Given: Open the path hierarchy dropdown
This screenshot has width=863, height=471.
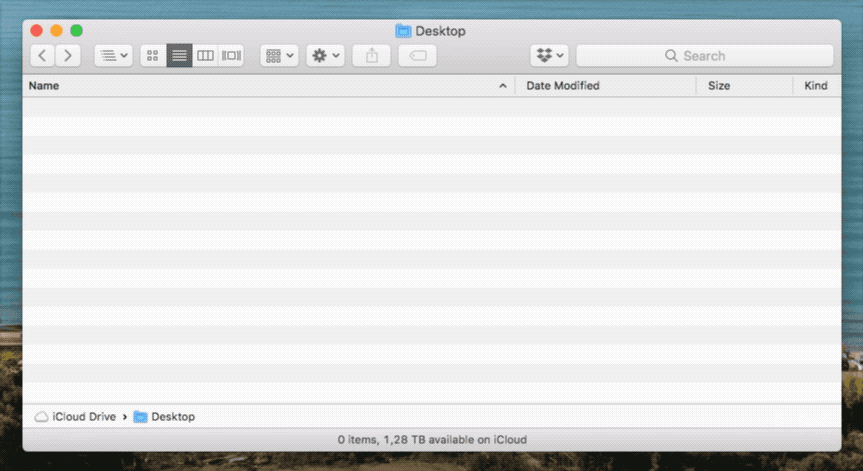Looking at the screenshot, I should (x=113, y=56).
